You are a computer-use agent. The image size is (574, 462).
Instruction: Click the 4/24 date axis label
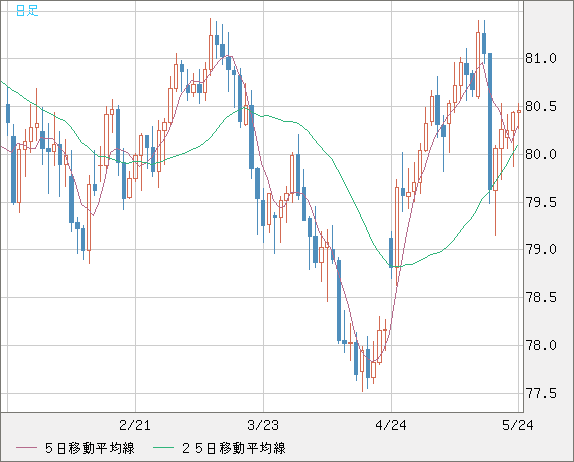[391, 425]
